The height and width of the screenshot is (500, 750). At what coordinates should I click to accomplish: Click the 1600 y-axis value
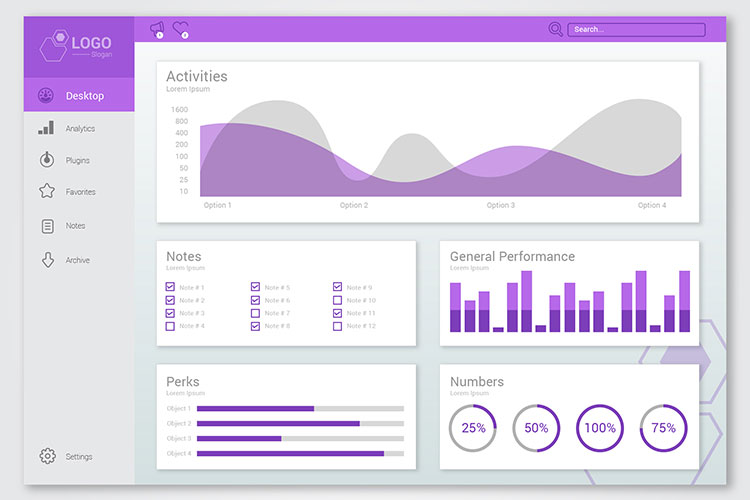pos(179,110)
